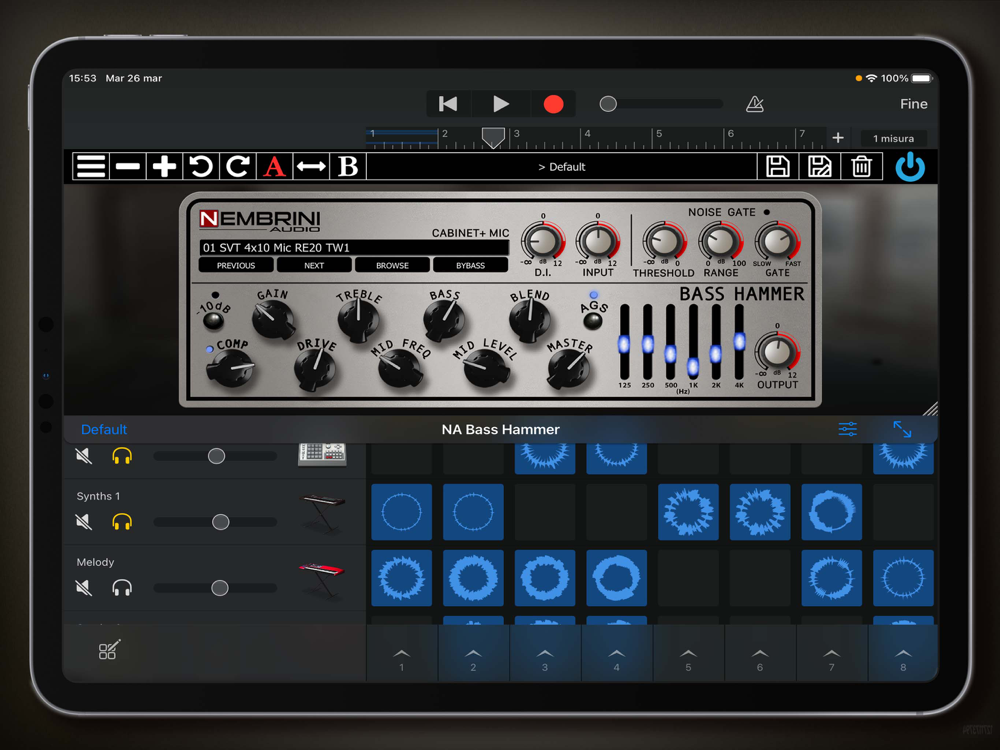Open the grid cell edit icon
Viewport: 1000px width, 750px height.
108,650
